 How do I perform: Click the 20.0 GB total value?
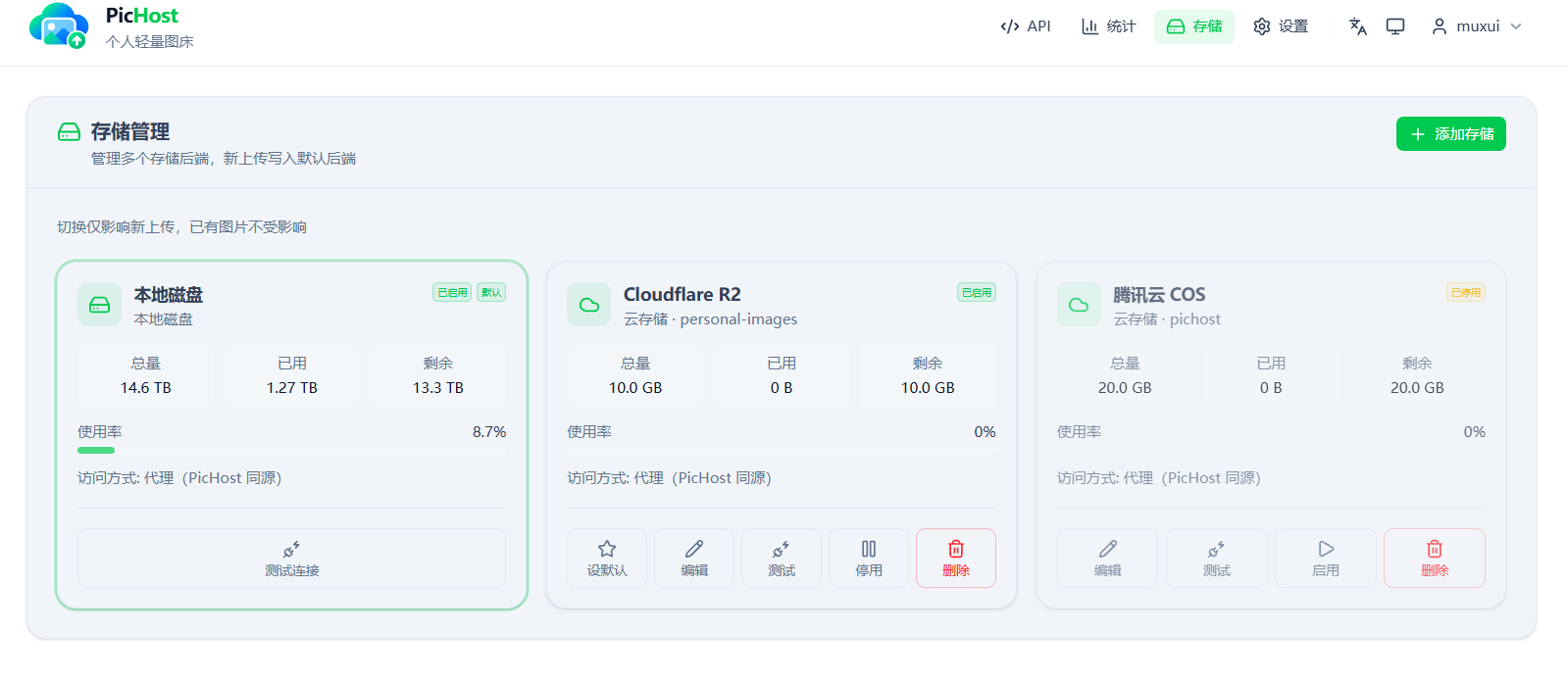pyautogui.click(x=1125, y=388)
